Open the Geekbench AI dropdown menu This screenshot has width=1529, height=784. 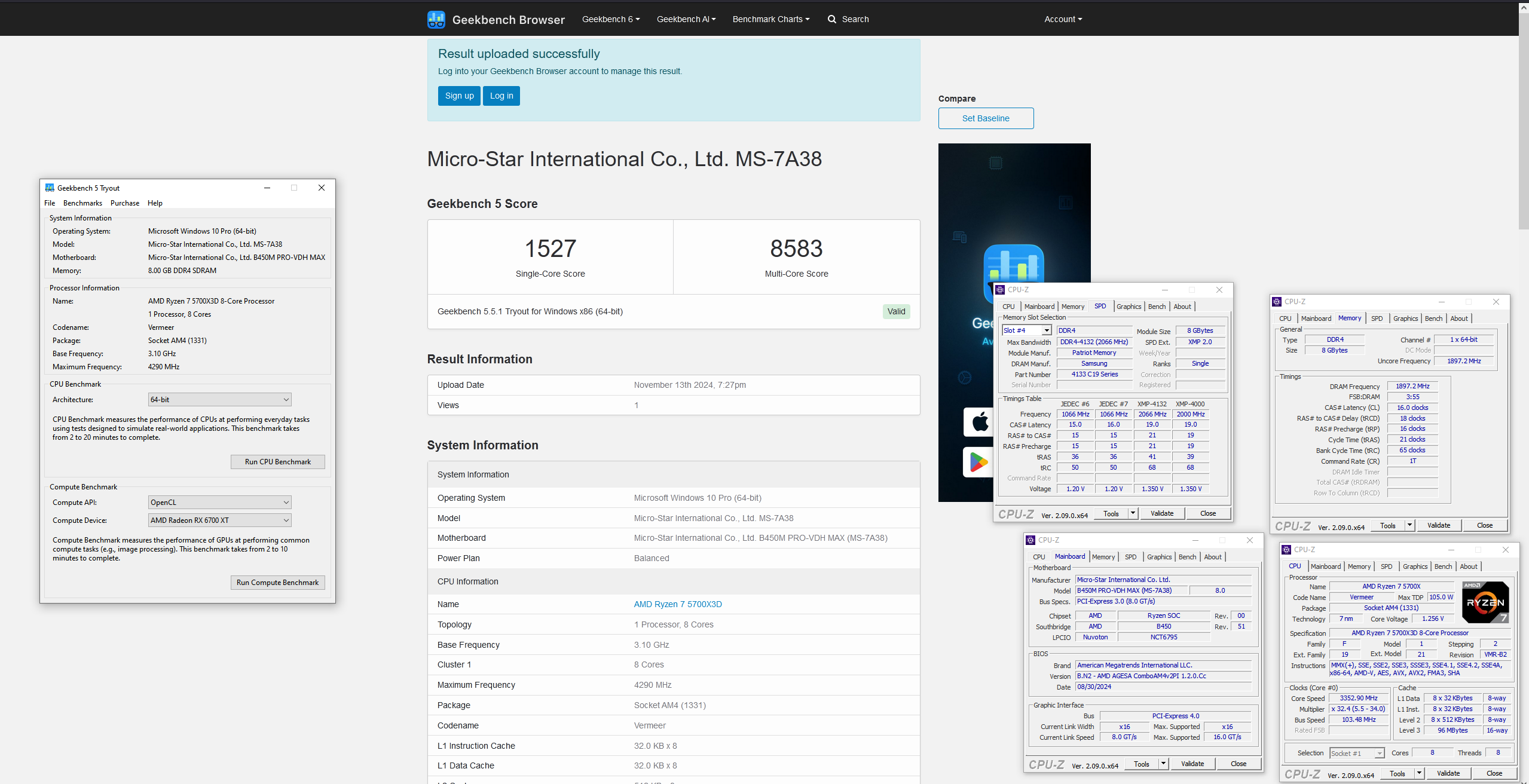(686, 19)
